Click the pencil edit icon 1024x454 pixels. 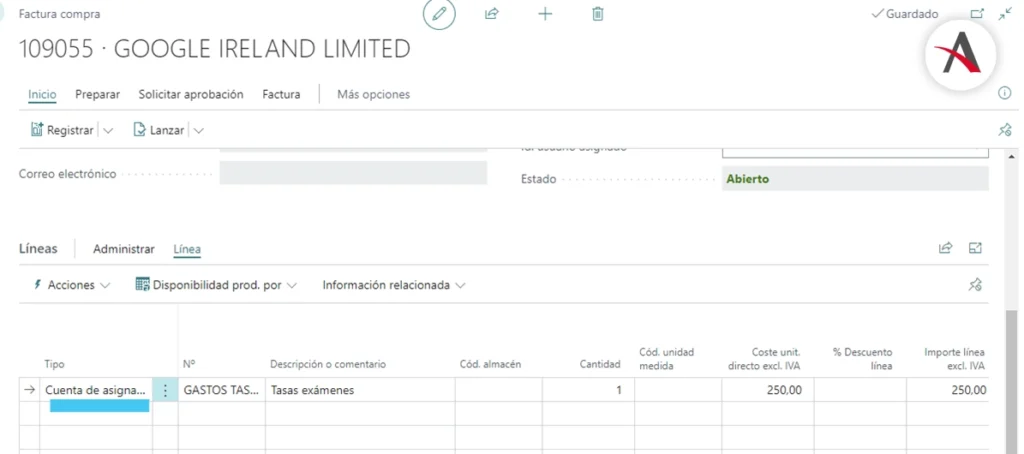[x=438, y=14]
